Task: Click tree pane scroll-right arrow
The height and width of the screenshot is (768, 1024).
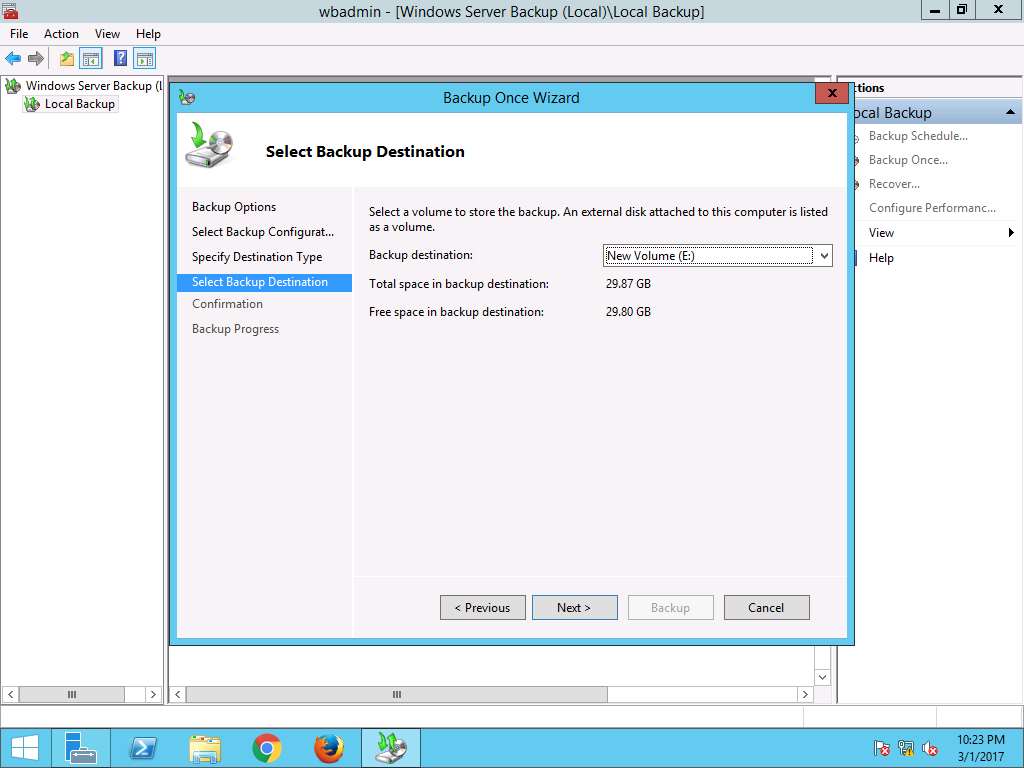Action: 153,694
